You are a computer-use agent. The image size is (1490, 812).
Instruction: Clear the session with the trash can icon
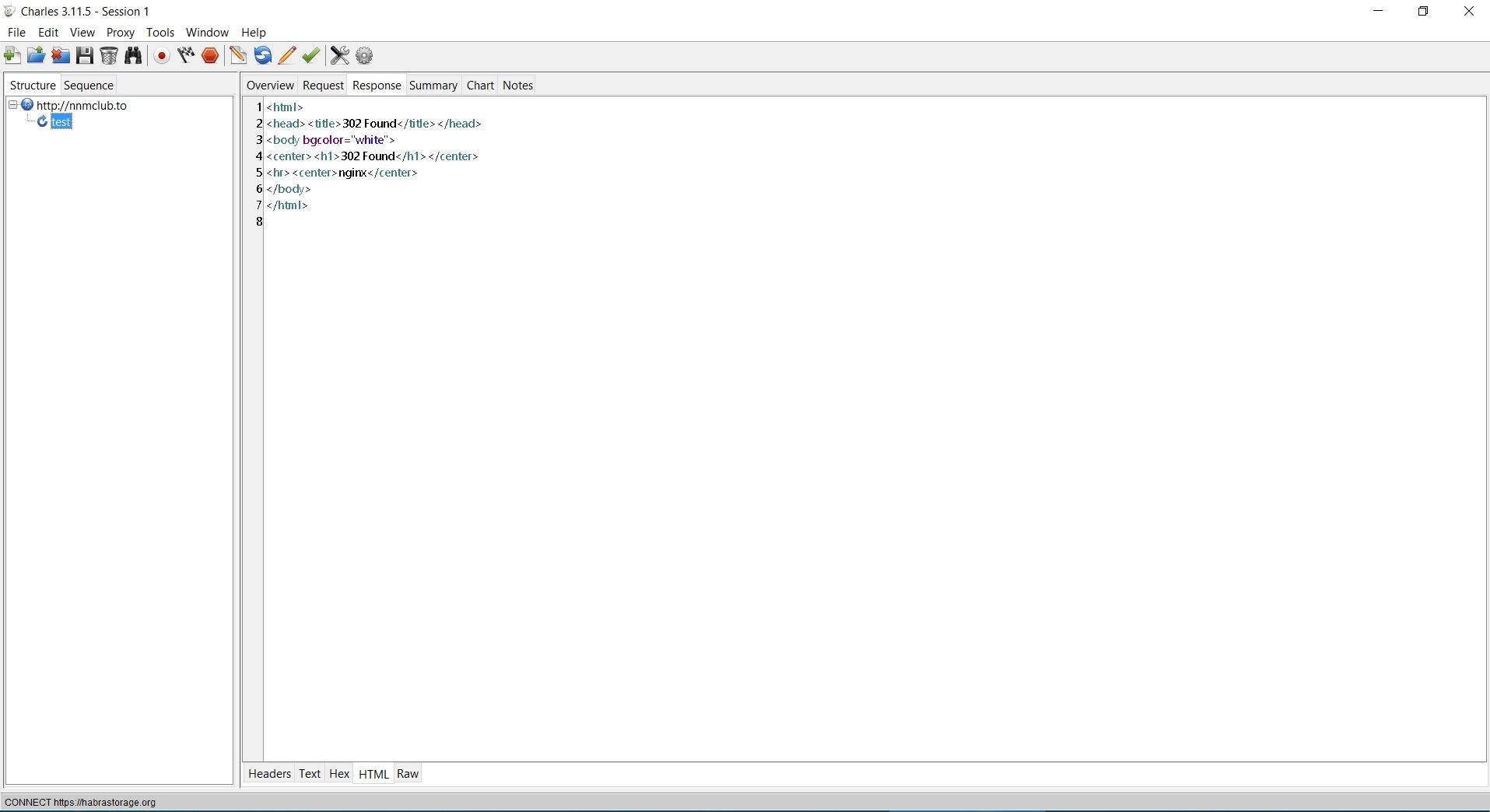click(109, 55)
